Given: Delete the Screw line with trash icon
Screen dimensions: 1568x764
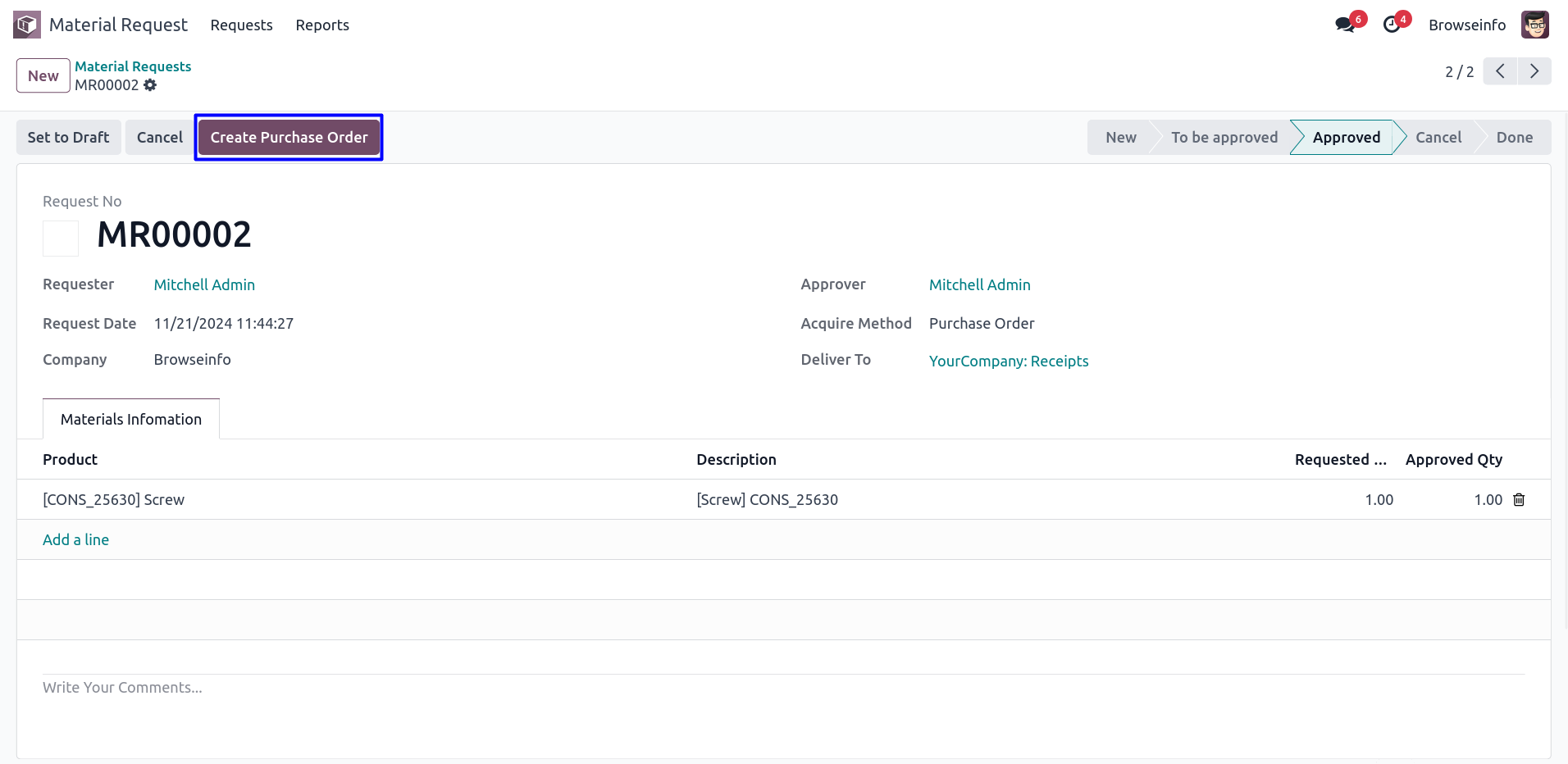Looking at the screenshot, I should [x=1519, y=500].
